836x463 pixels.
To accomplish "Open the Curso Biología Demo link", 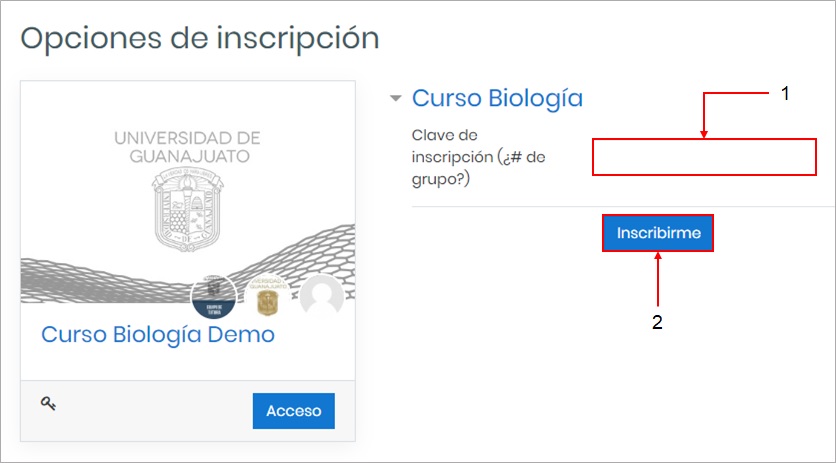I will click(x=158, y=335).
